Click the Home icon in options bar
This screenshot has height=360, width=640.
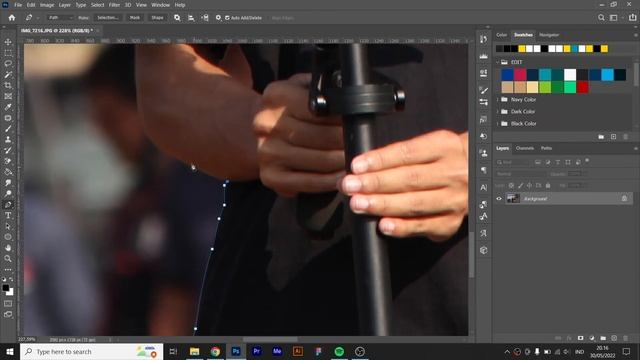[12, 18]
